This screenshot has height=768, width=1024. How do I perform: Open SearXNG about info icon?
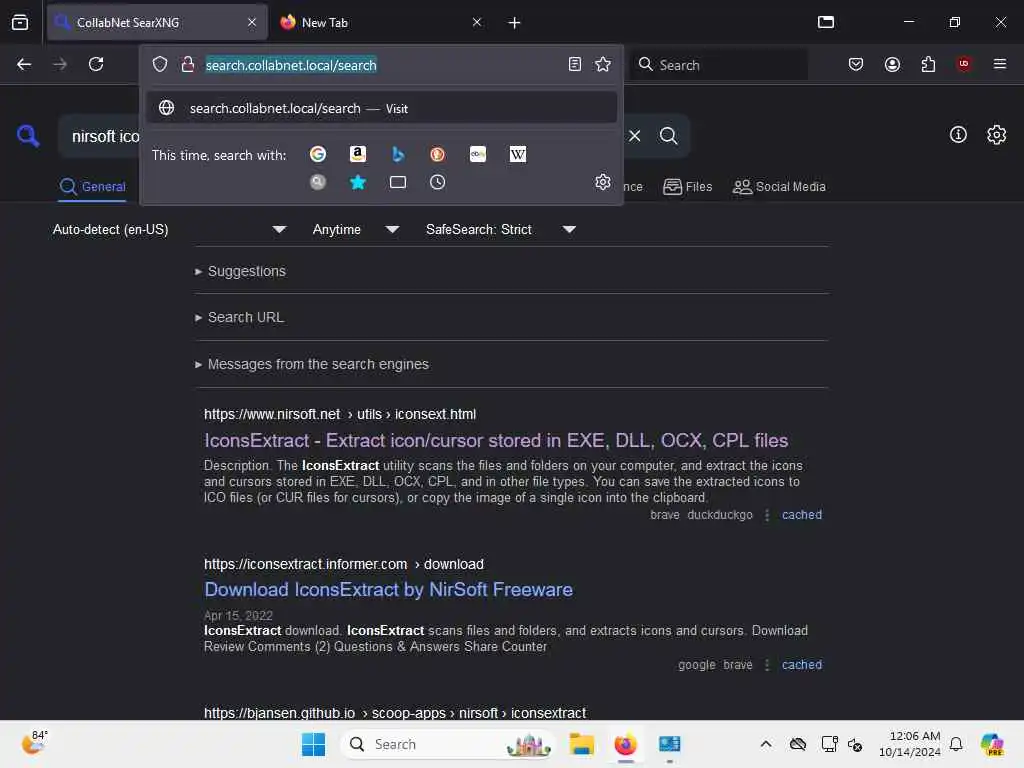coord(958,135)
